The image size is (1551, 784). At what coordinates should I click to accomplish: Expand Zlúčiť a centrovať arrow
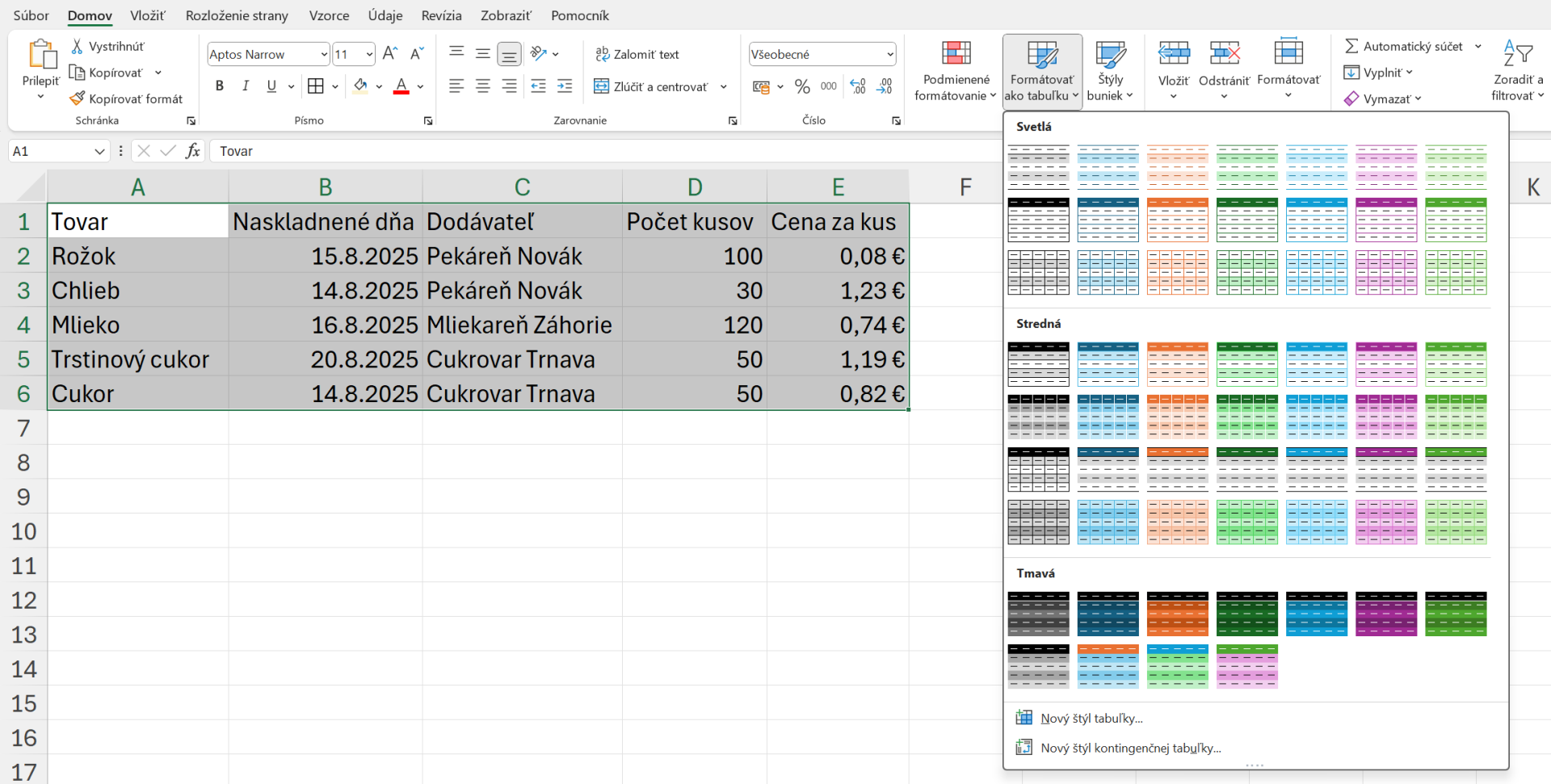click(x=723, y=86)
